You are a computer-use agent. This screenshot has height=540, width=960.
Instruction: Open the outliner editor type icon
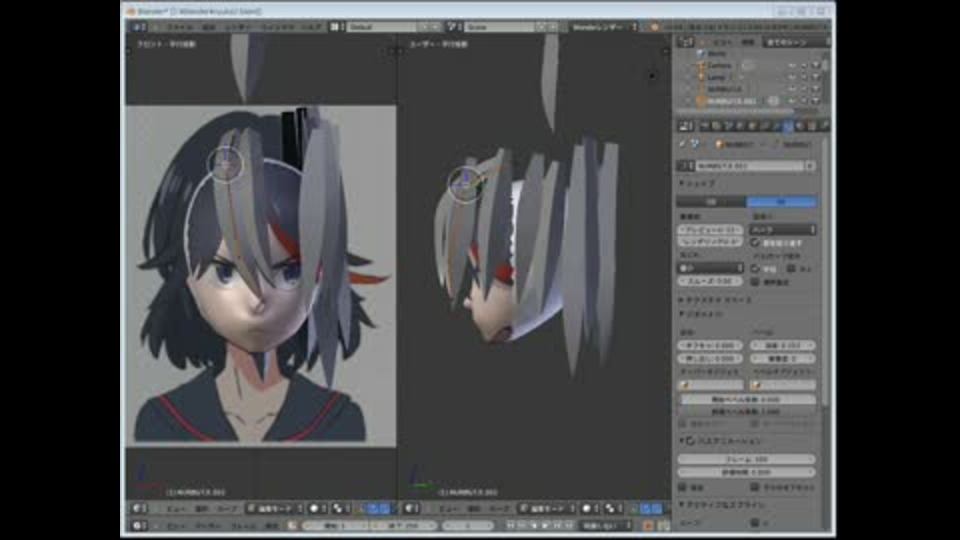pos(685,42)
